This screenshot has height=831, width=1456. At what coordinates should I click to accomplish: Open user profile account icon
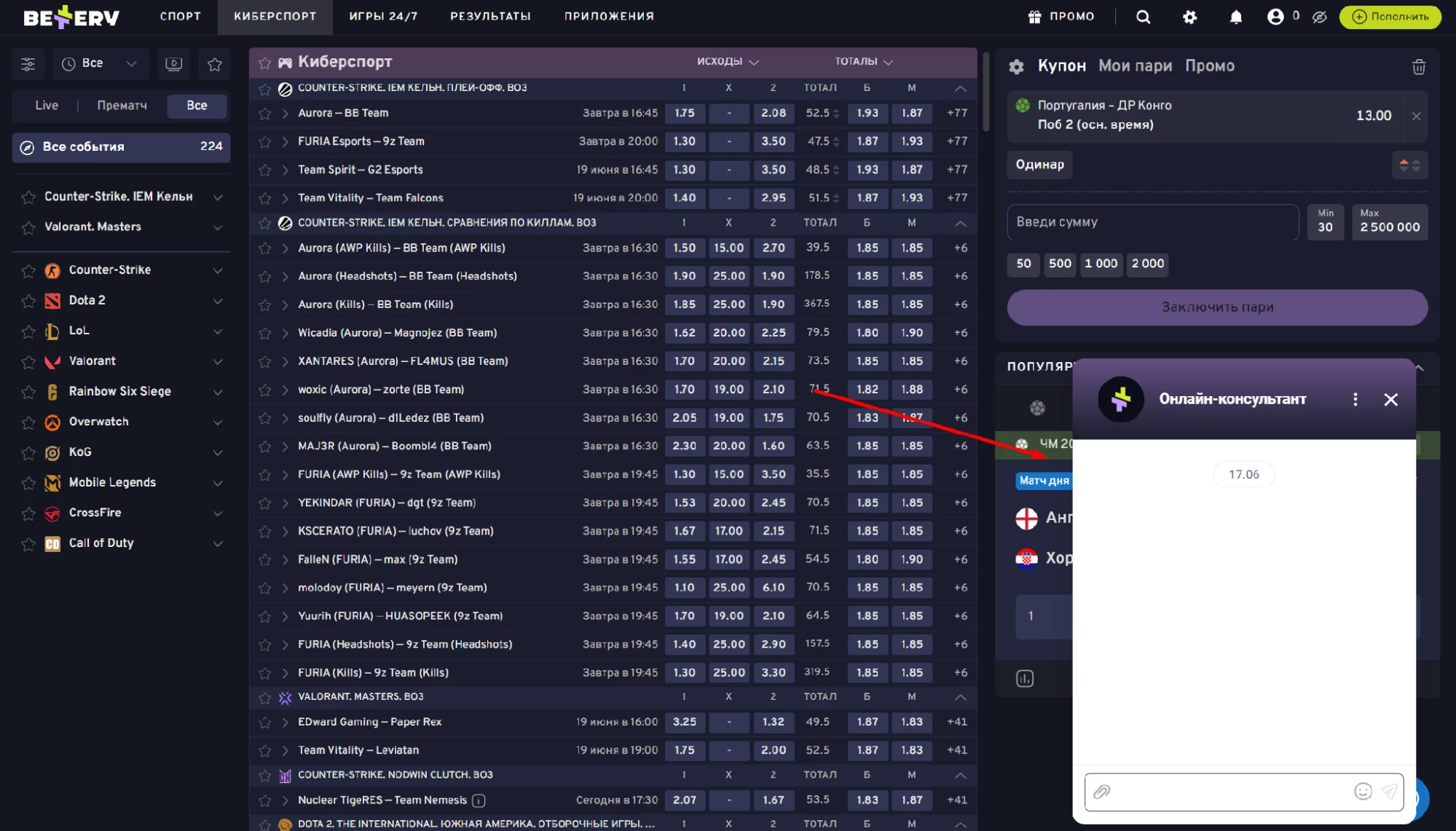1275,17
